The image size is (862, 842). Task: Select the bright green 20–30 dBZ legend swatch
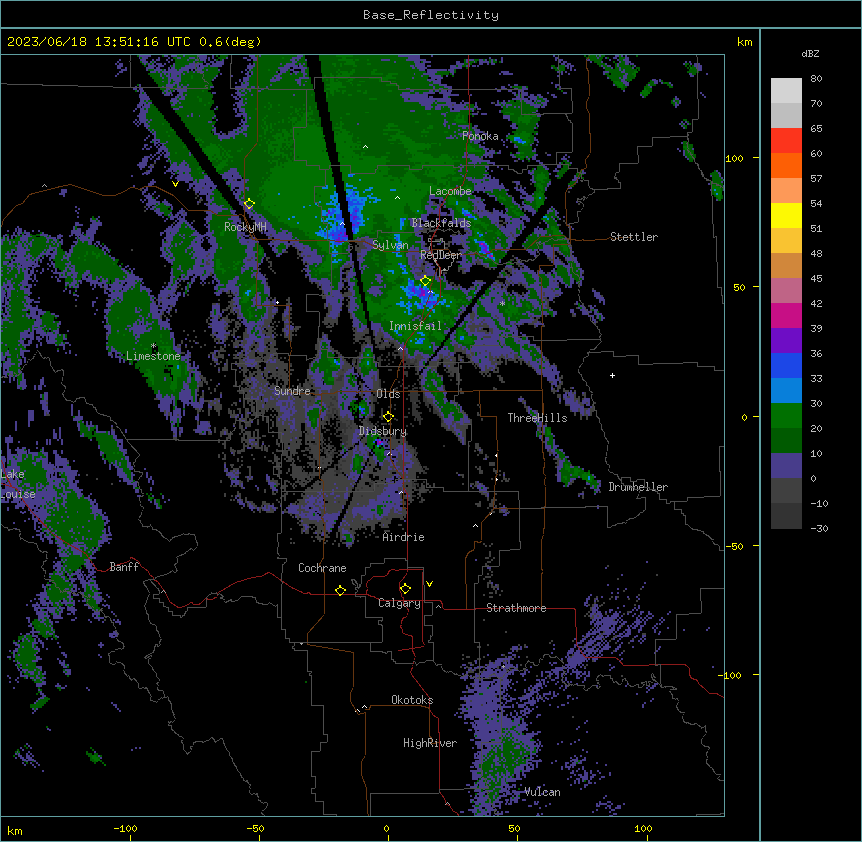786,416
